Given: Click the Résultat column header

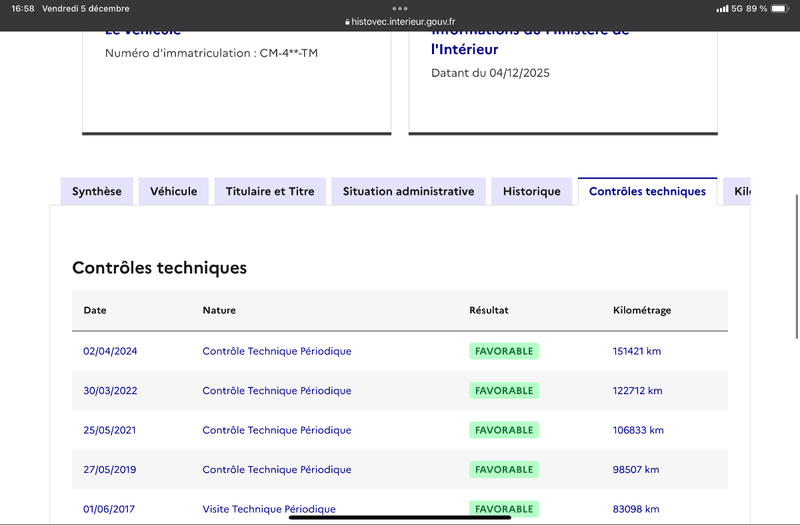Looking at the screenshot, I should click(489, 310).
